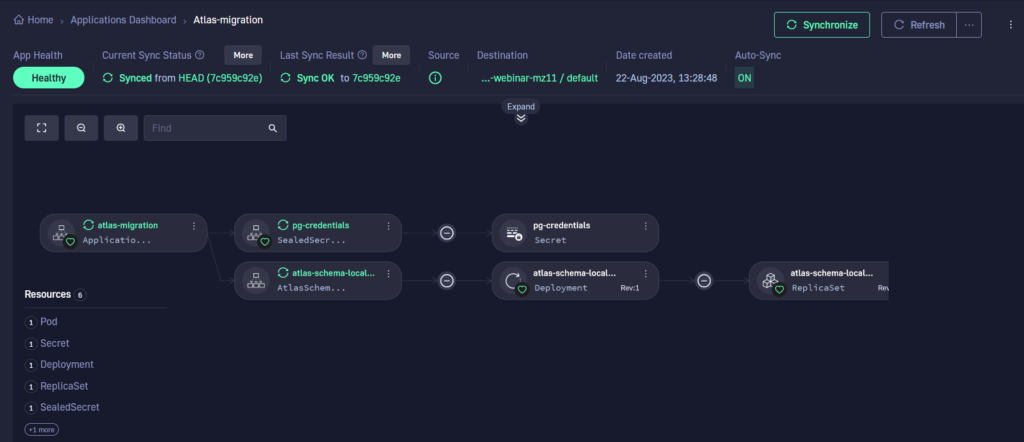Click More button beside Last Sync Result

391,55
